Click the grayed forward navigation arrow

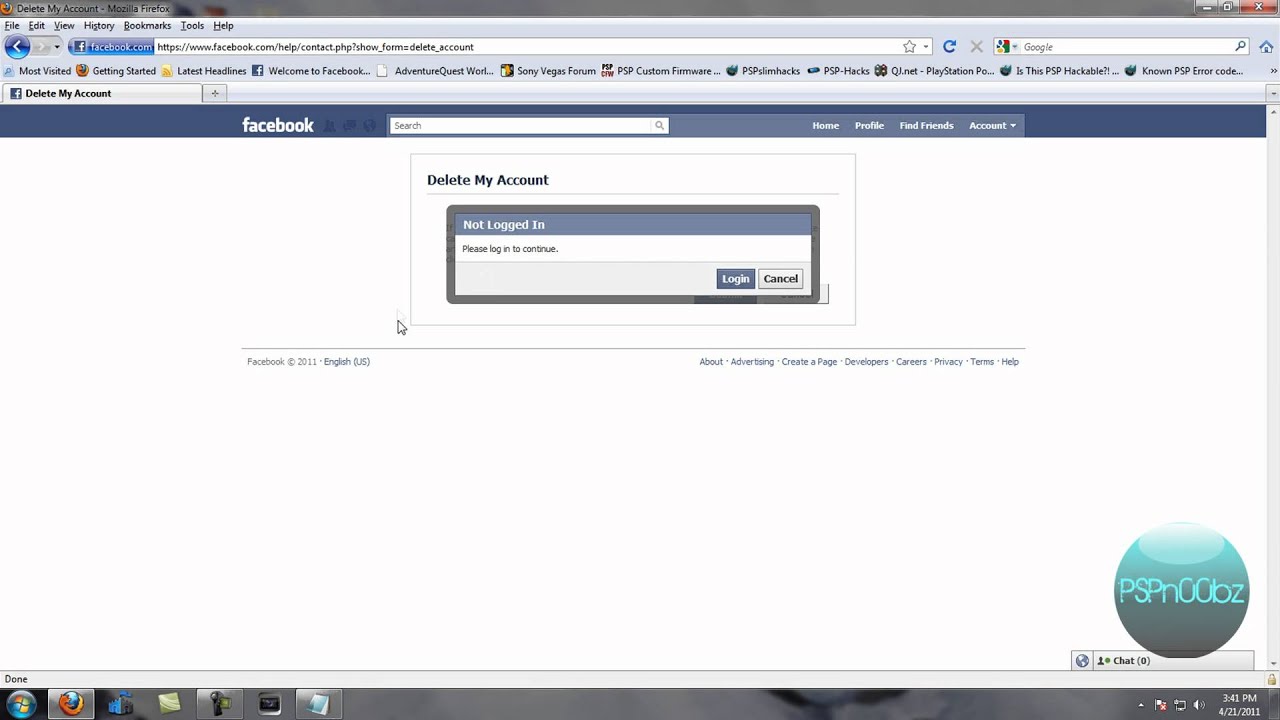(x=40, y=47)
